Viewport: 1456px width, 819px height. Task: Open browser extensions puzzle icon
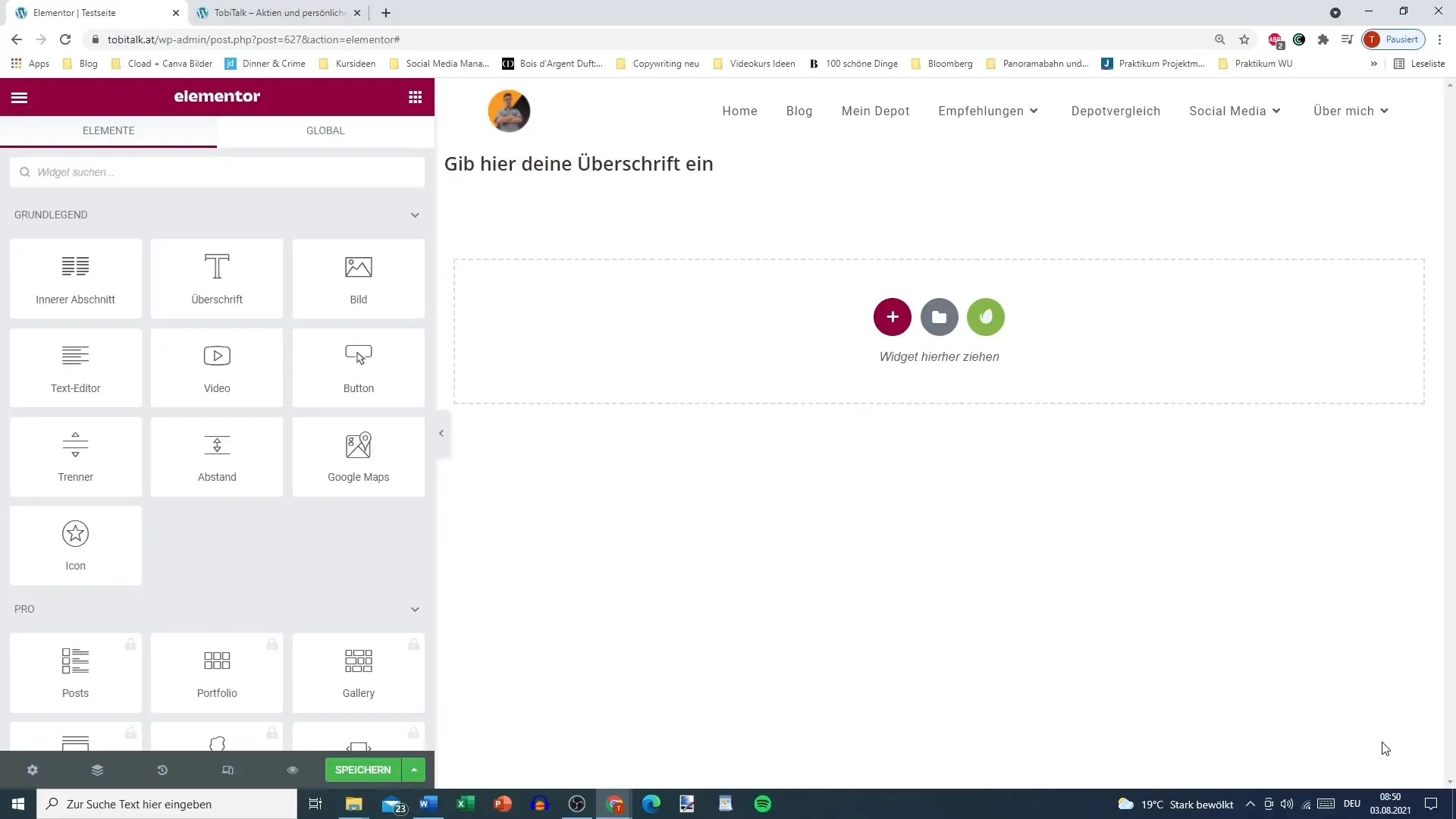tap(1323, 39)
